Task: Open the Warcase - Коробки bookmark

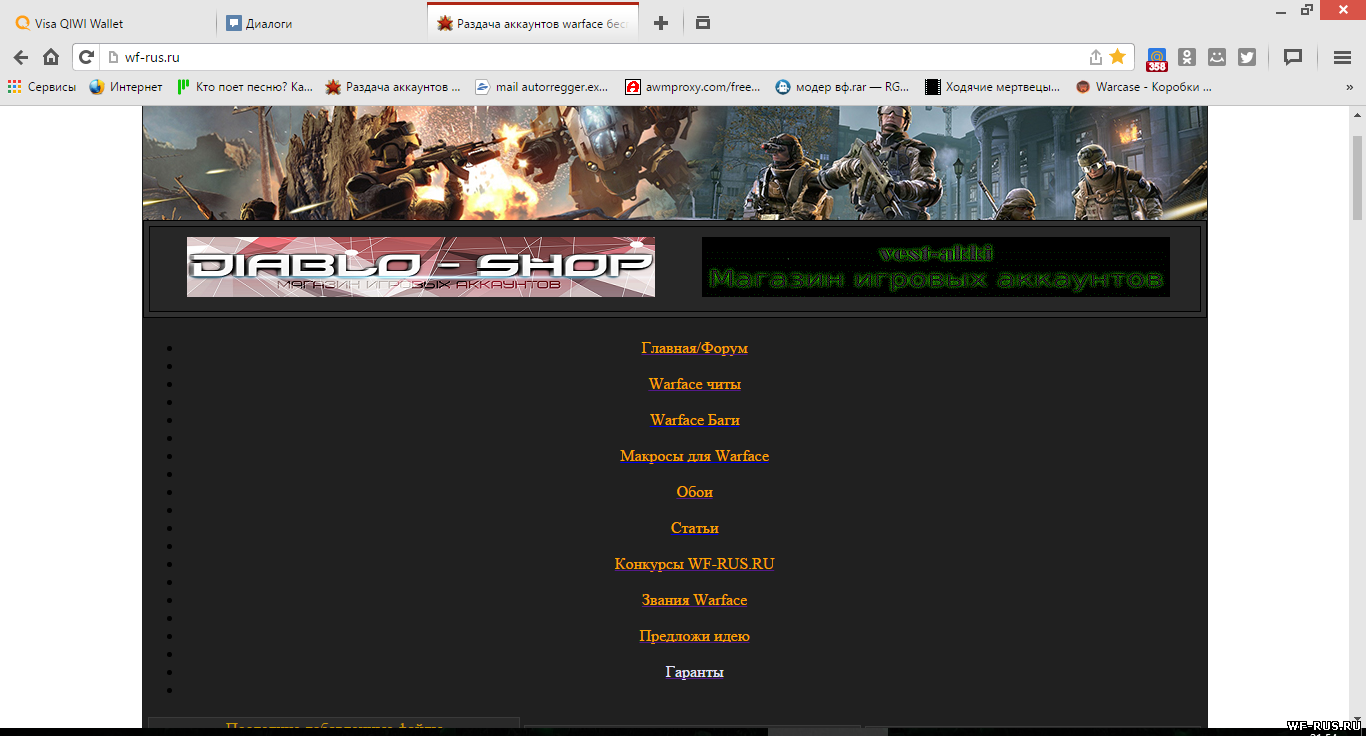Action: pos(1144,87)
